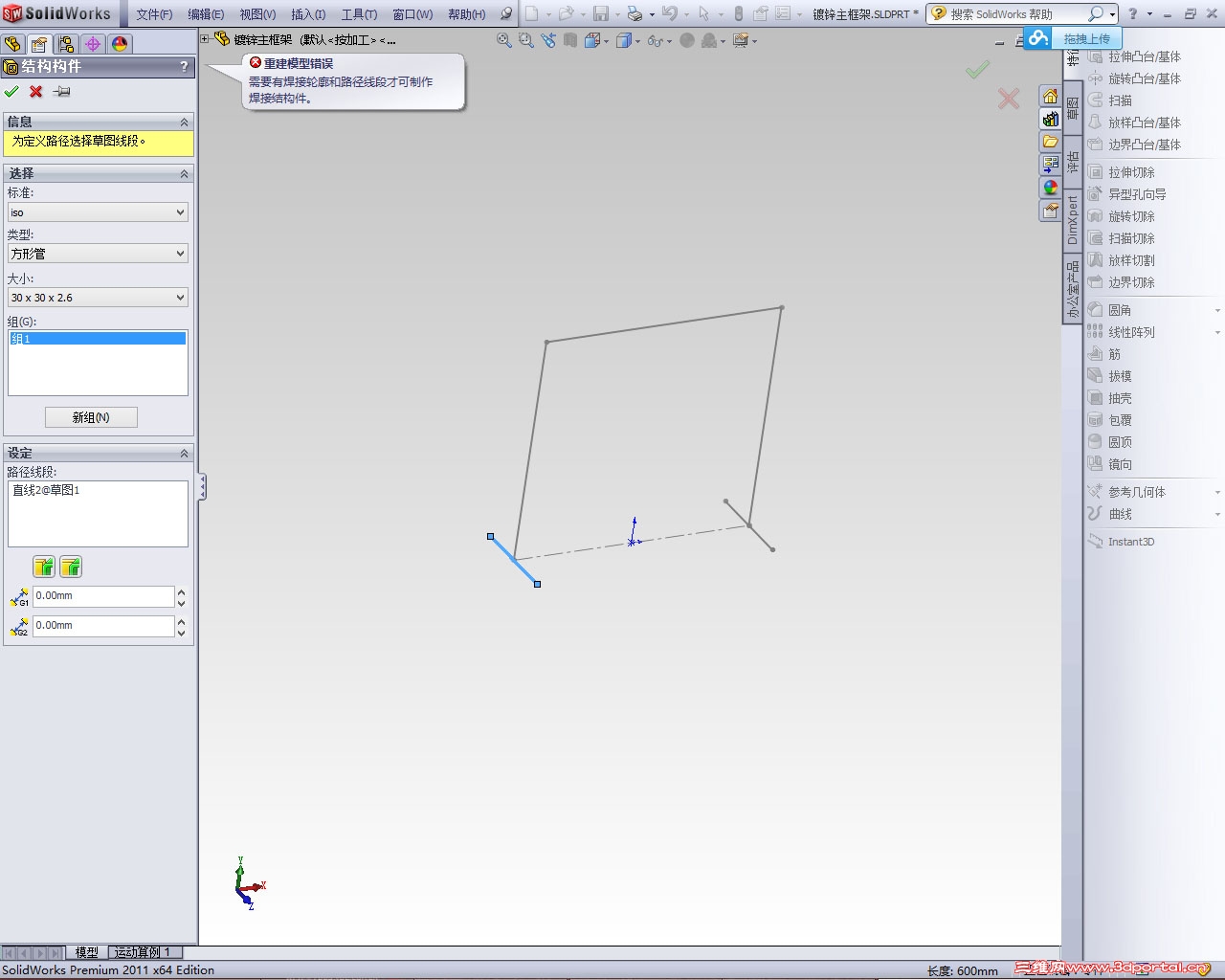Open the 窗口(W) menu
1225x980 pixels.
[412, 14]
